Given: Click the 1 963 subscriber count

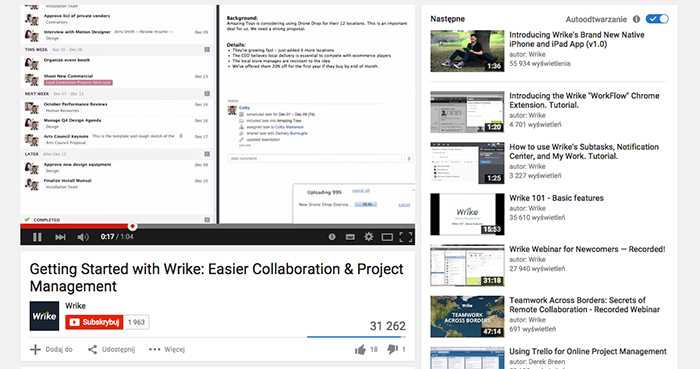Looking at the screenshot, I should coord(136,322).
